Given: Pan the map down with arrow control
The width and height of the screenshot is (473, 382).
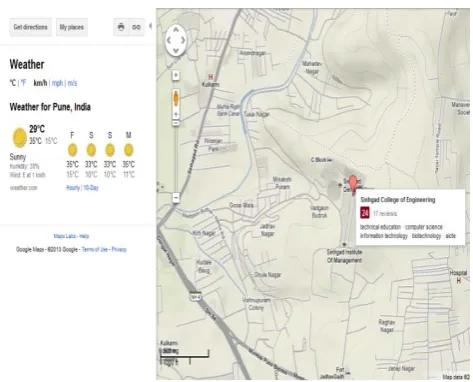Looking at the screenshot, I should click(176, 51).
